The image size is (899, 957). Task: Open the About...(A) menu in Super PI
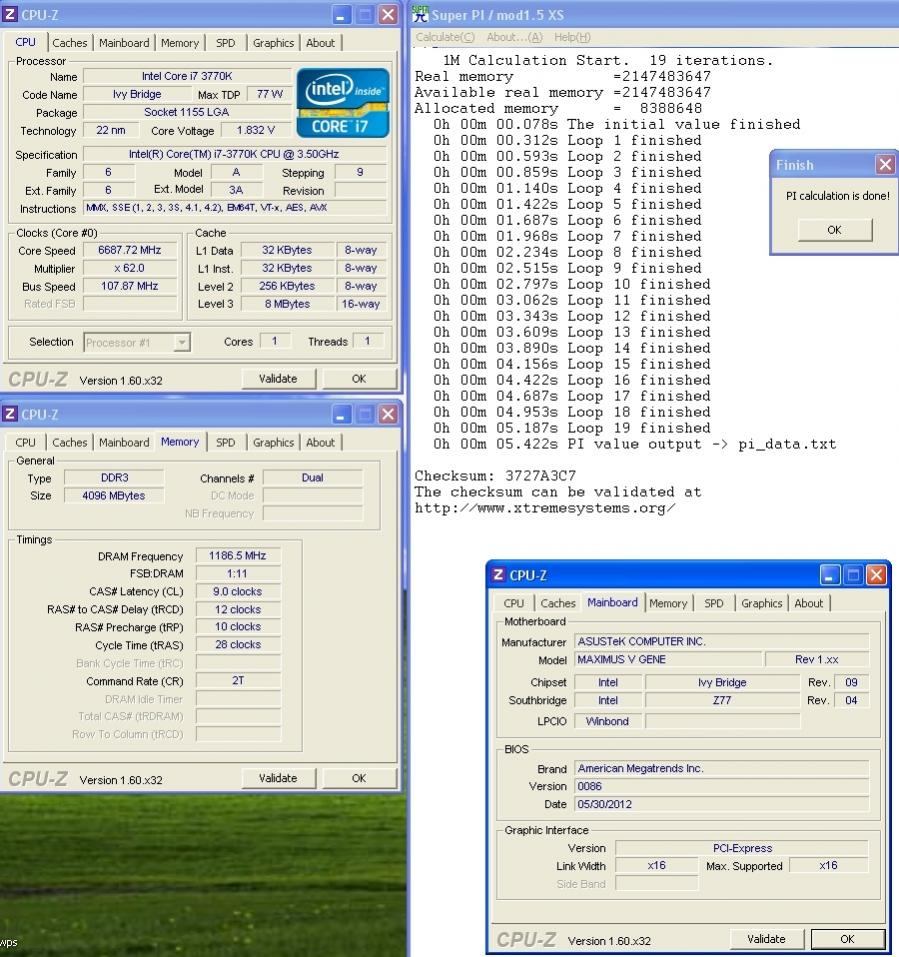tap(514, 37)
